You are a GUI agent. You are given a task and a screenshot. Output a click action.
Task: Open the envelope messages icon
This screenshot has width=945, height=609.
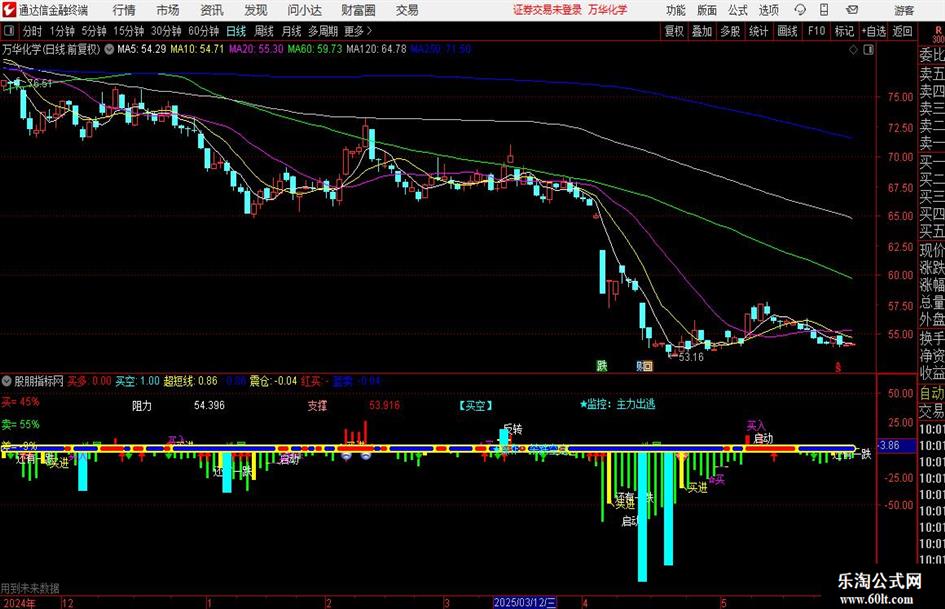[x=852, y=10]
